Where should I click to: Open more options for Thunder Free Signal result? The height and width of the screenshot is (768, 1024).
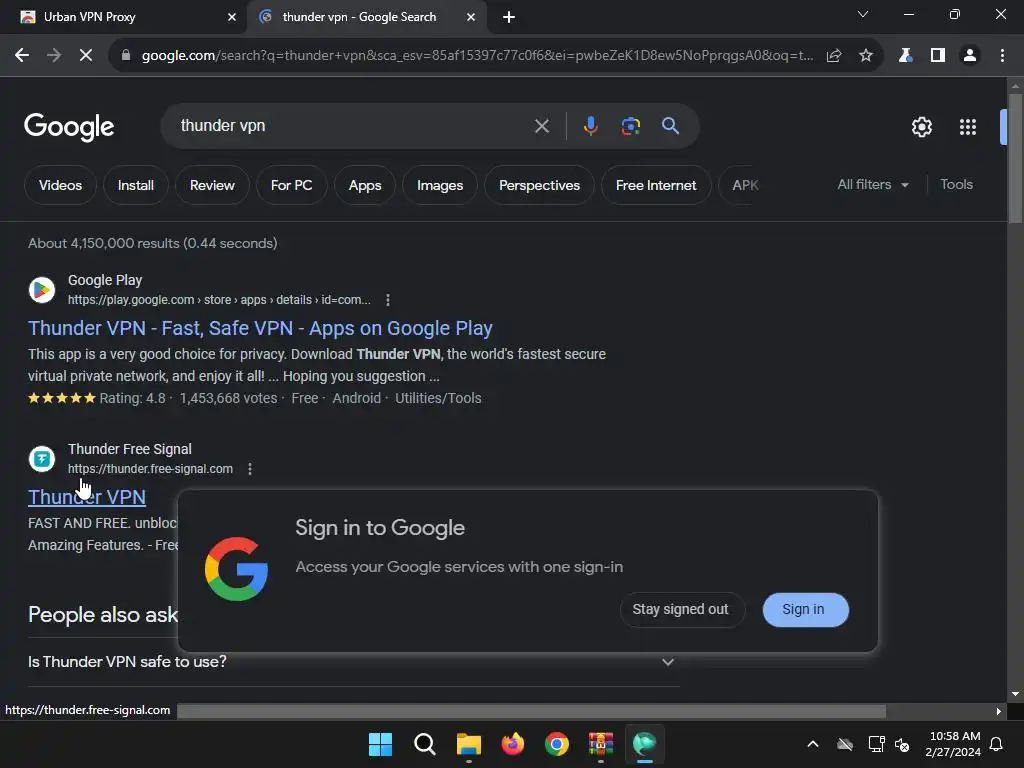point(250,469)
